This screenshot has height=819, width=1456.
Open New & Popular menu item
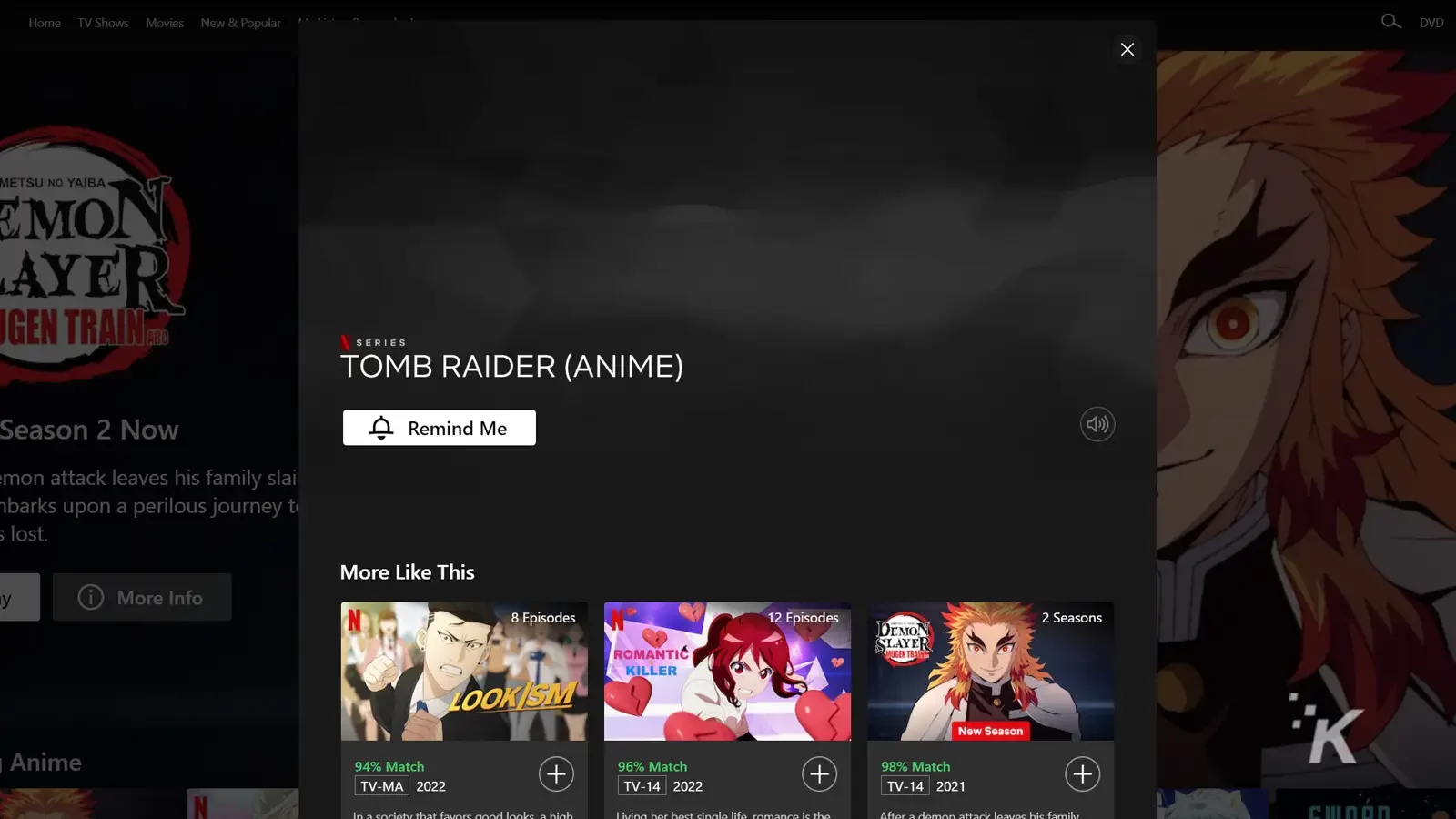(x=240, y=23)
